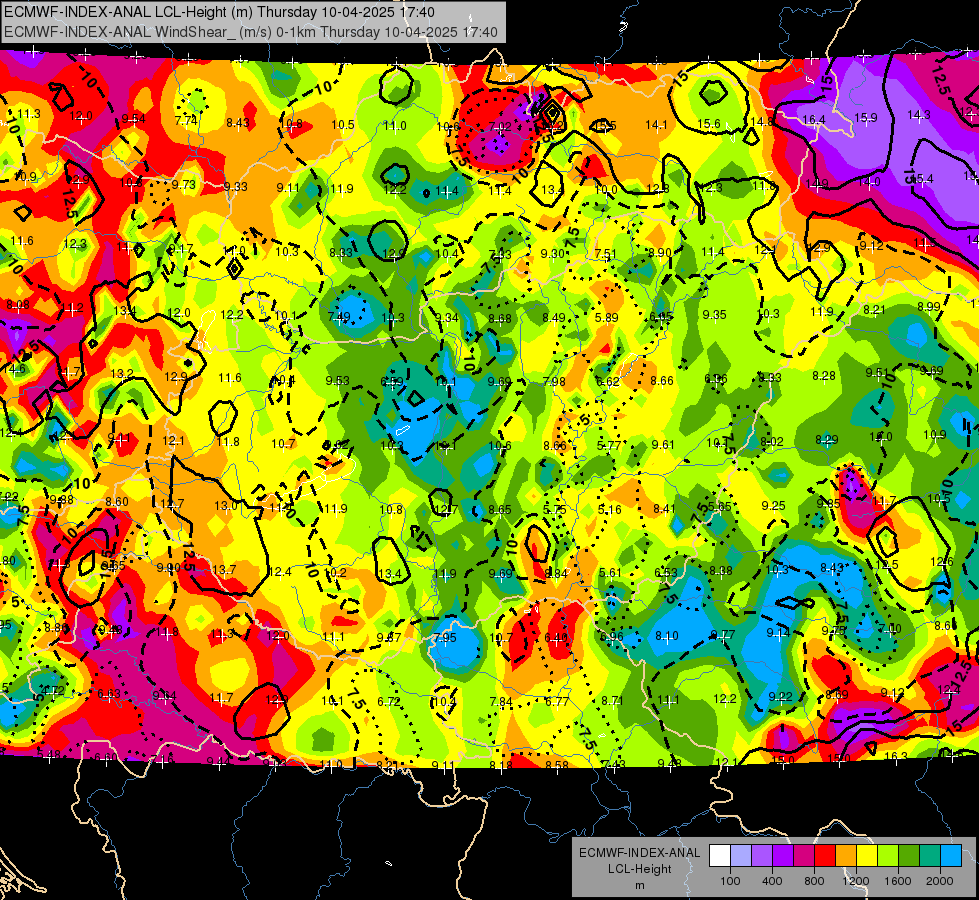Click the wind shear value 6.53

(666, 573)
